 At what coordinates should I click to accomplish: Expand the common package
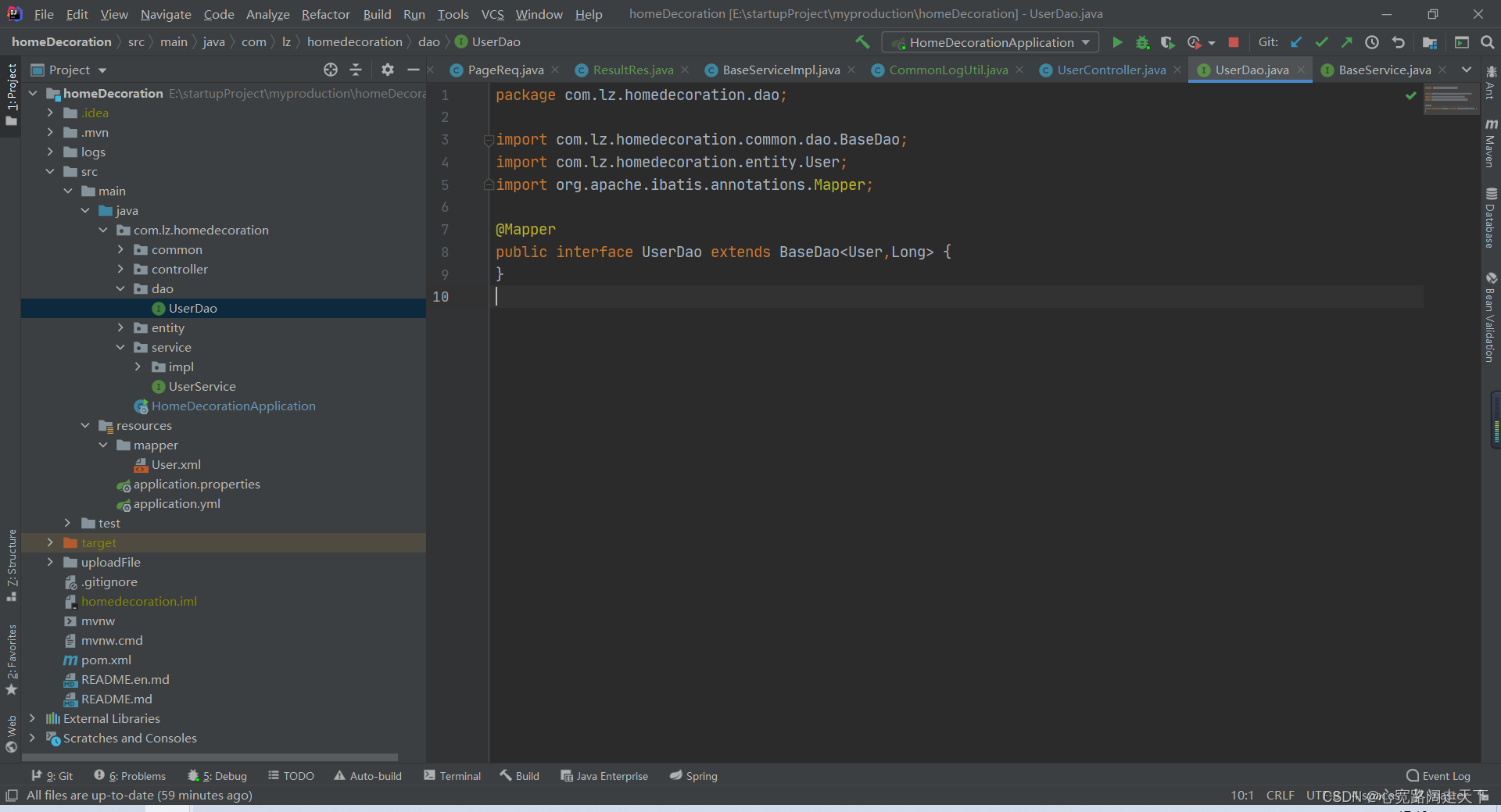120,249
